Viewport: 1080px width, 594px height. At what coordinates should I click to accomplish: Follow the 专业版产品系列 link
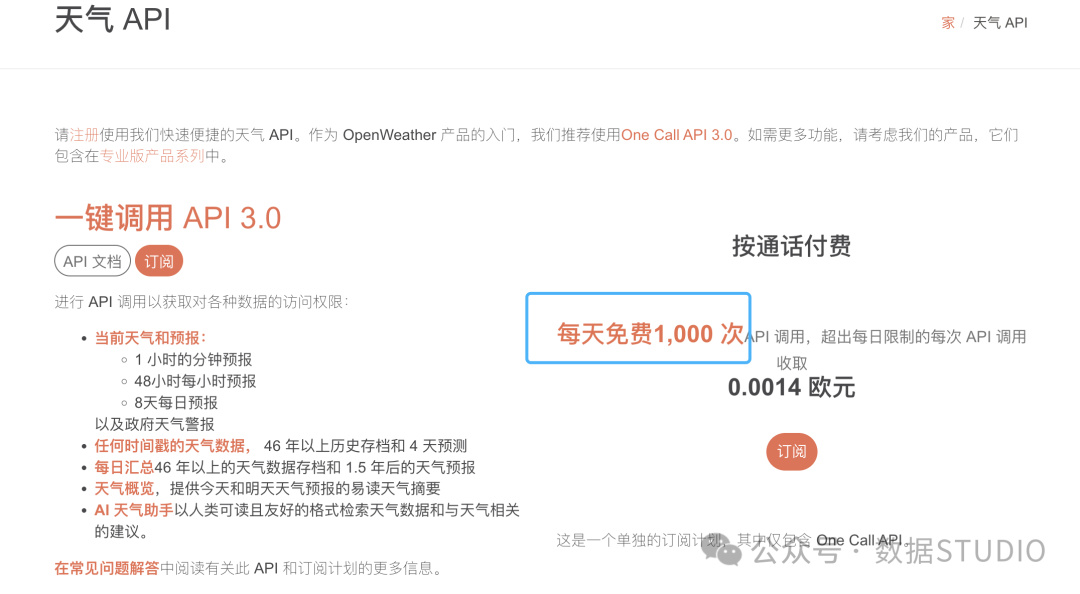pyautogui.click(x=152, y=156)
